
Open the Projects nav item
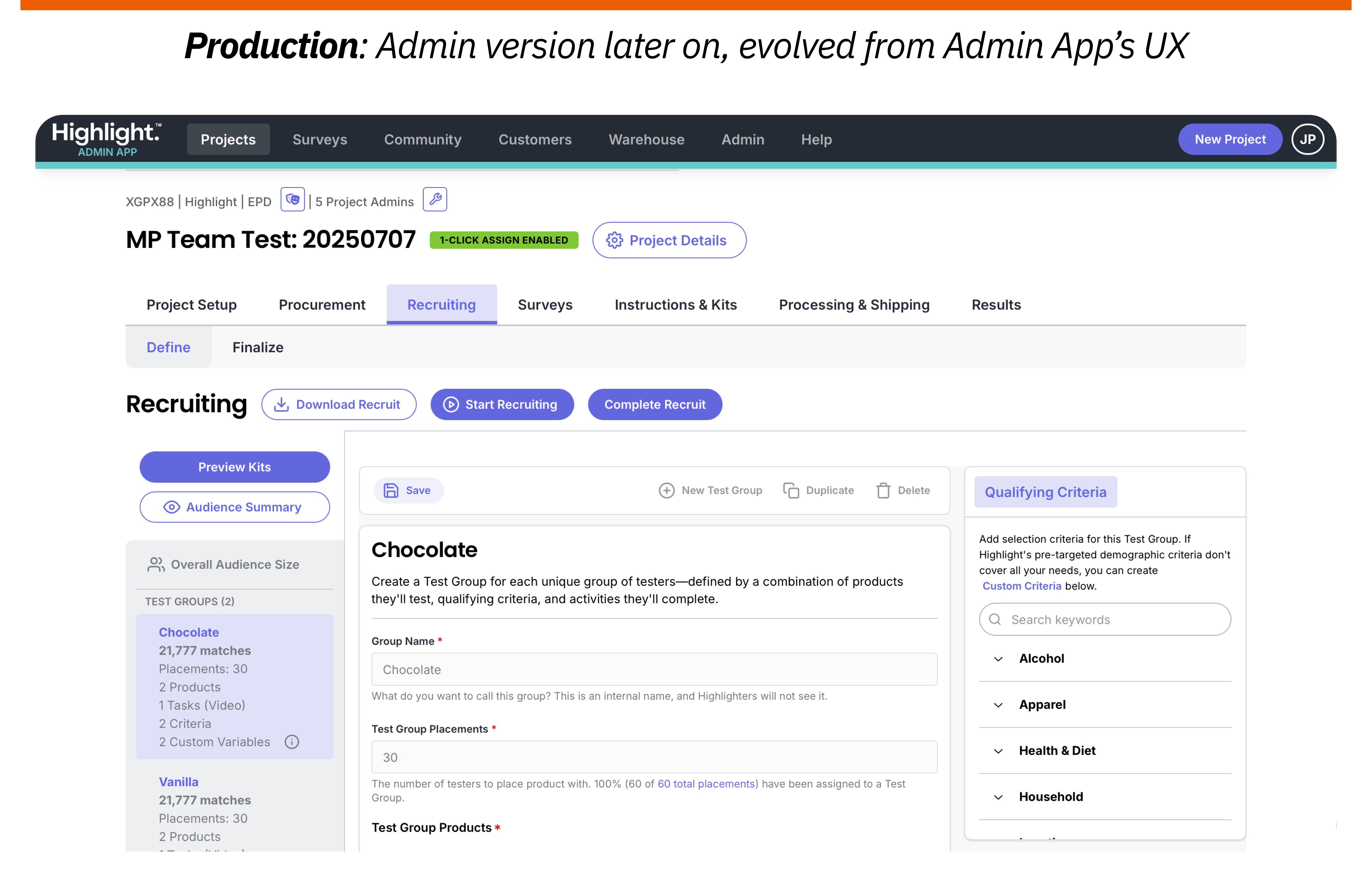pos(228,139)
